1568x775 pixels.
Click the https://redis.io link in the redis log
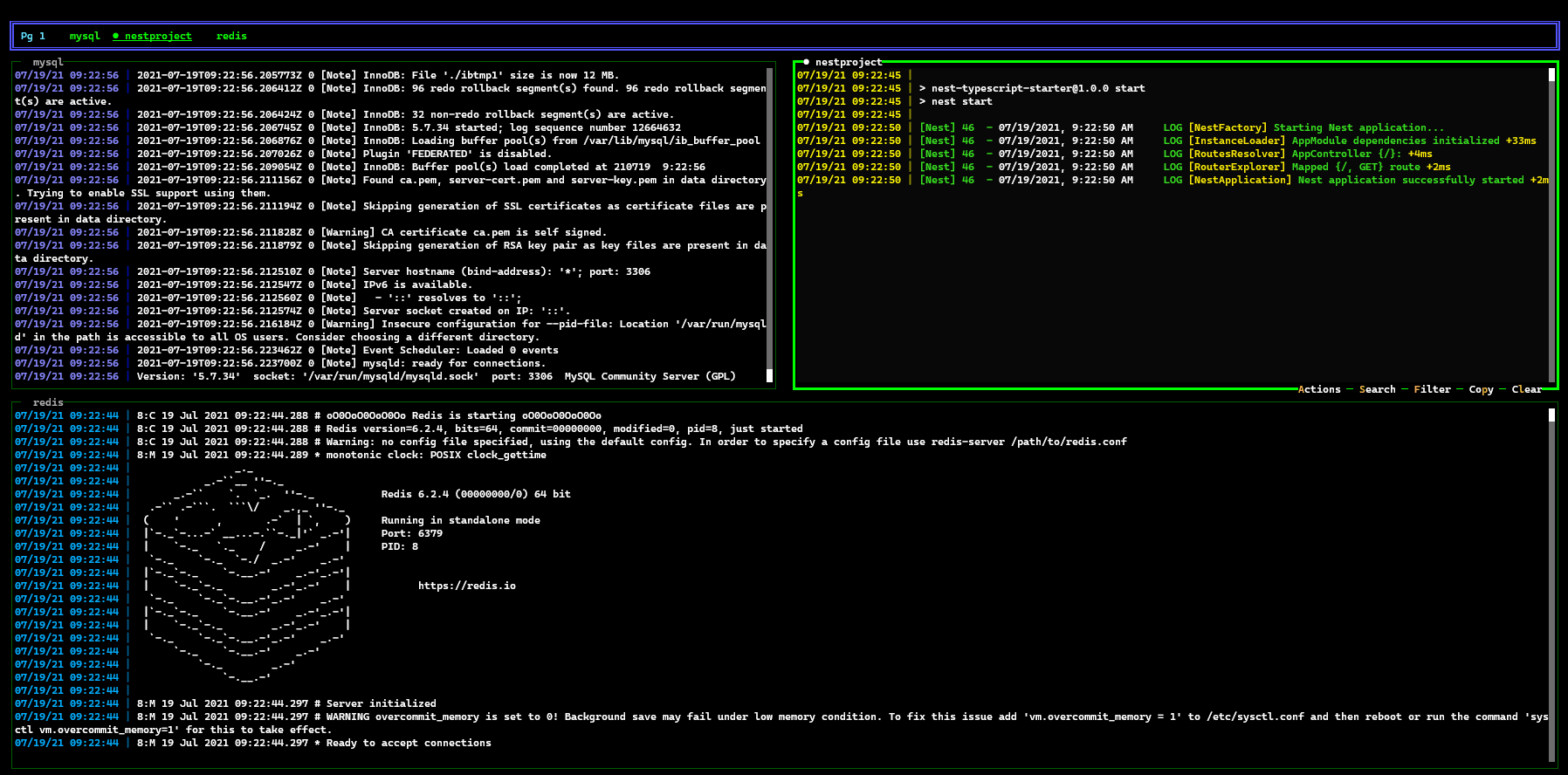[x=466, y=586]
